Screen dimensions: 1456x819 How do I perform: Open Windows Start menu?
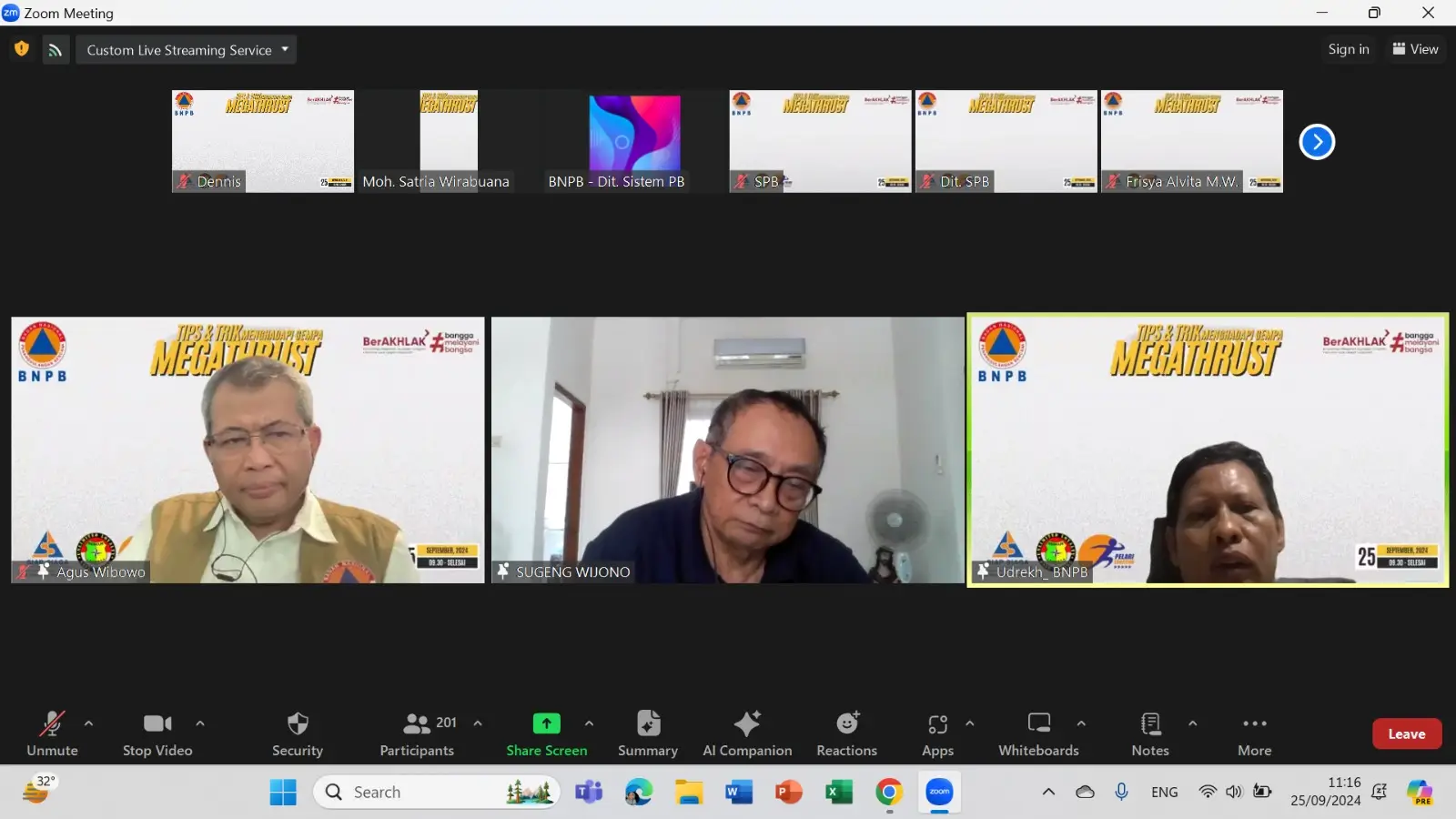point(283,792)
